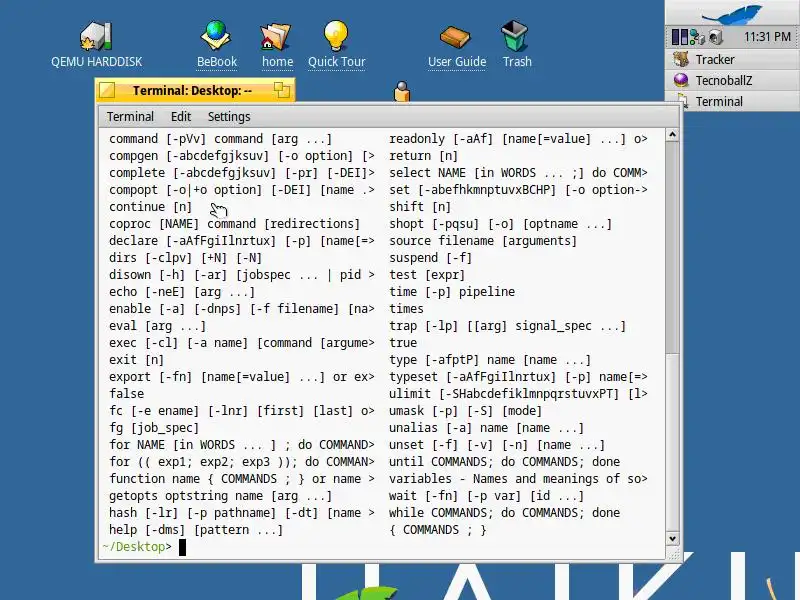Open the Settings menu
Screen dimensions: 800x600
point(229,117)
